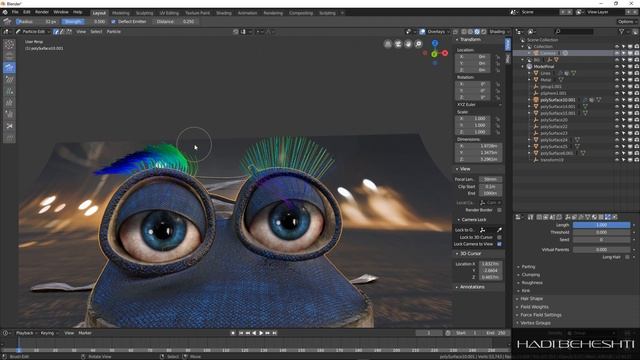This screenshot has width=640, height=360.
Task: Hide polySurface24 with its eye icon
Action: click(617, 140)
